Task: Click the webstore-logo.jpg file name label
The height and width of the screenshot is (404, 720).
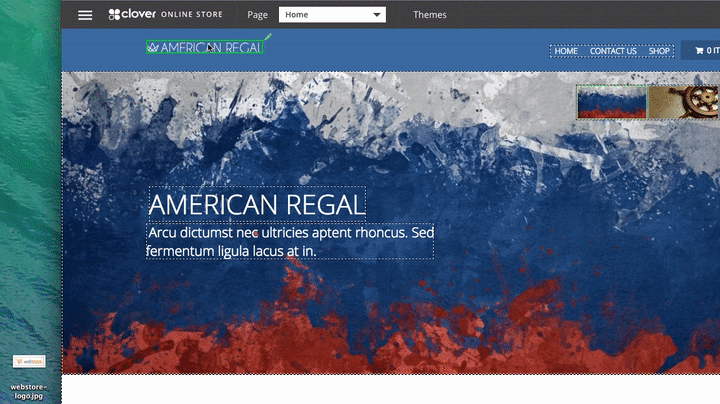Action: 27,390
